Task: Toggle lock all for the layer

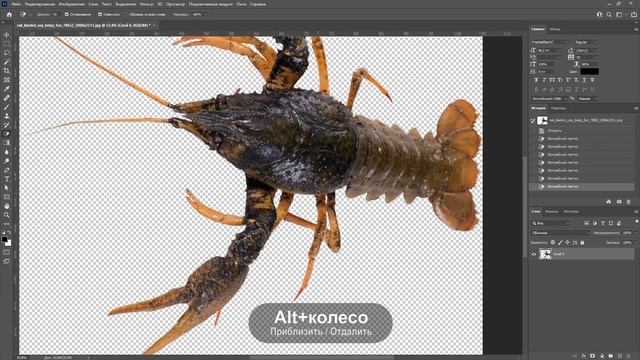Action: 582,242
